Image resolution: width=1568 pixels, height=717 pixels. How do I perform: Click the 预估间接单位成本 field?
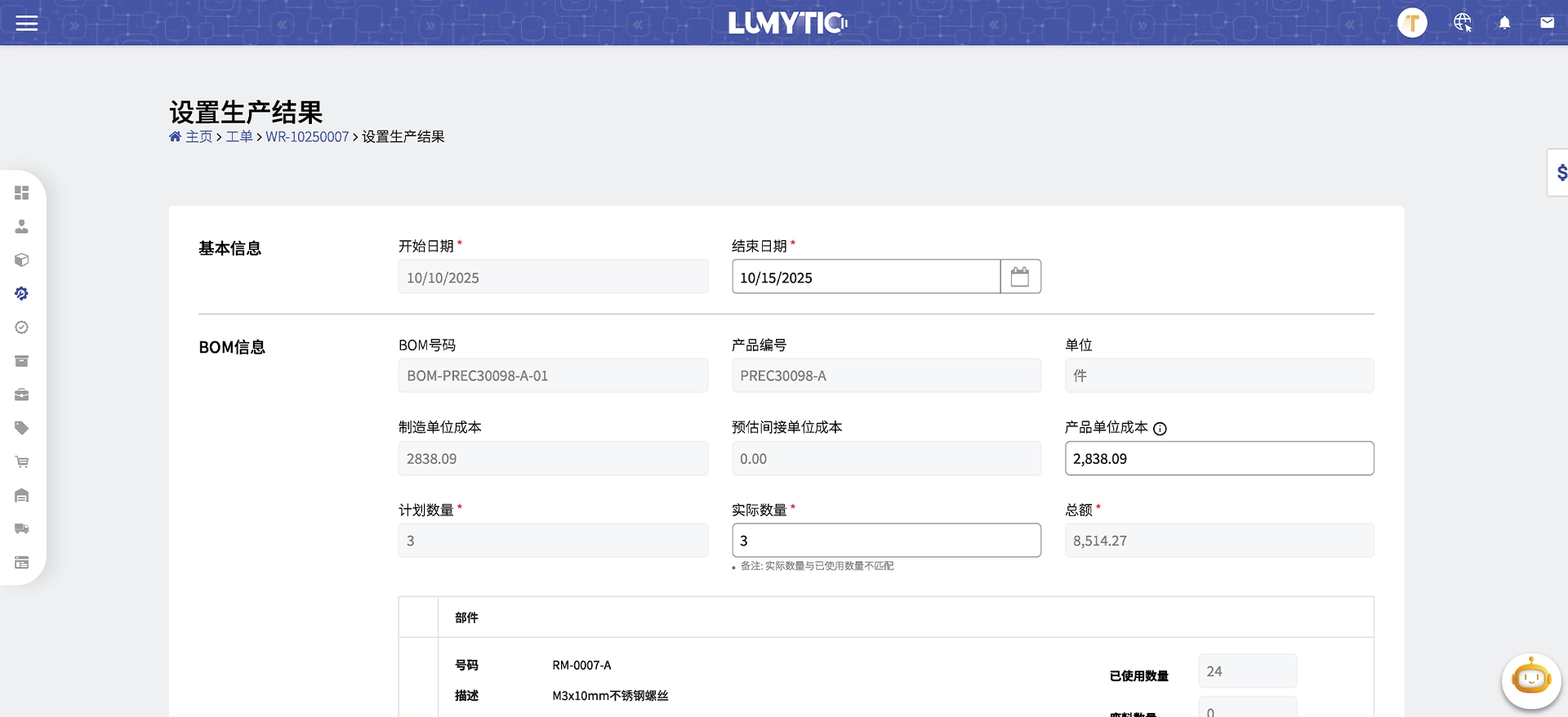click(886, 458)
